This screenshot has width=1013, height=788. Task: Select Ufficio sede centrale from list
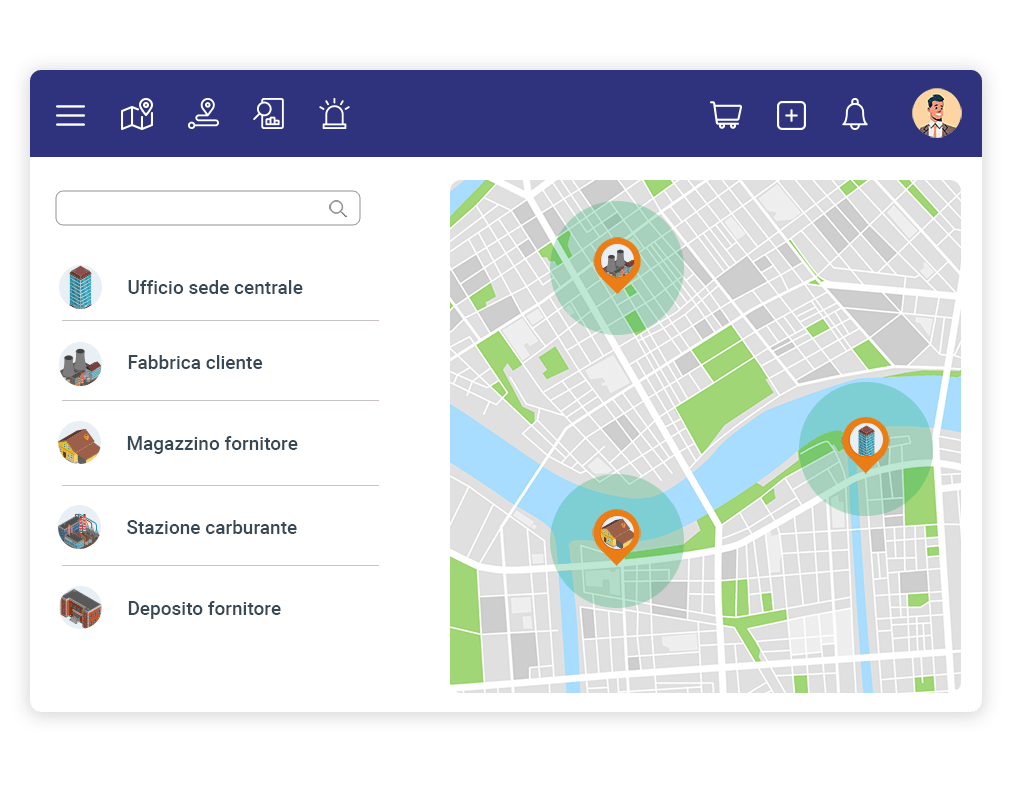(215, 288)
